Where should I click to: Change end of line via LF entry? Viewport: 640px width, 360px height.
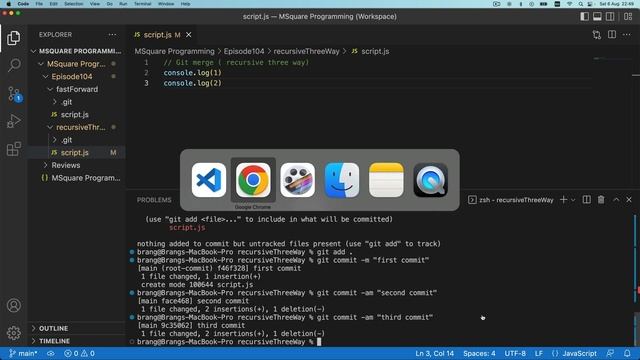(539, 353)
